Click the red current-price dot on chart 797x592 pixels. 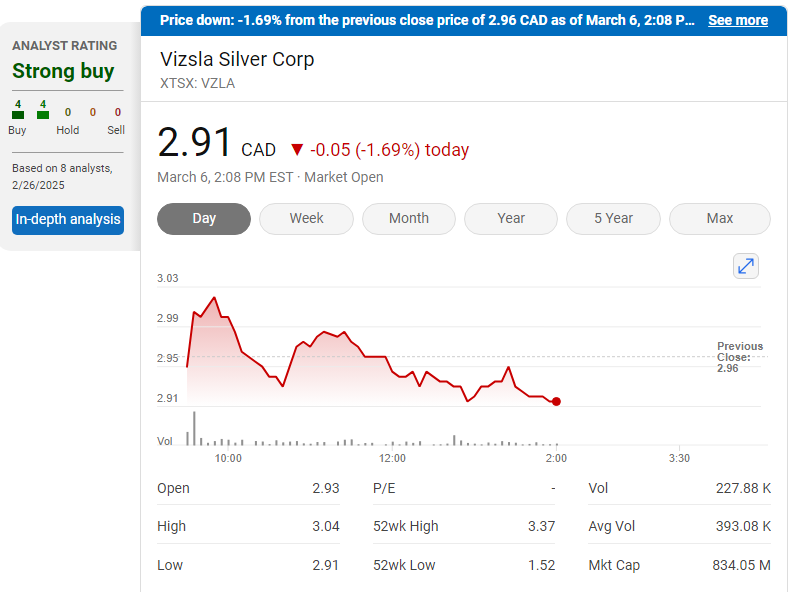click(x=556, y=401)
